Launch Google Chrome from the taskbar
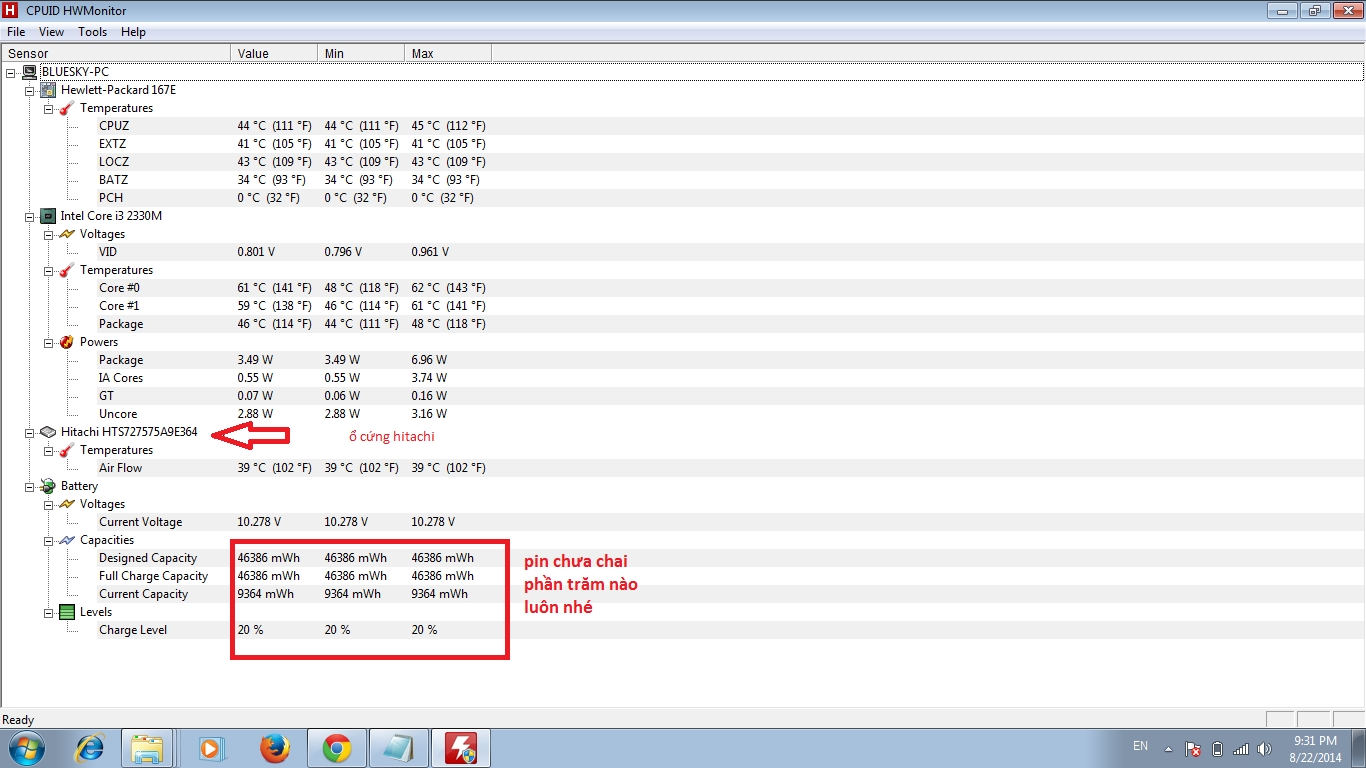The width and height of the screenshot is (1366, 768). [x=336, y=747]
